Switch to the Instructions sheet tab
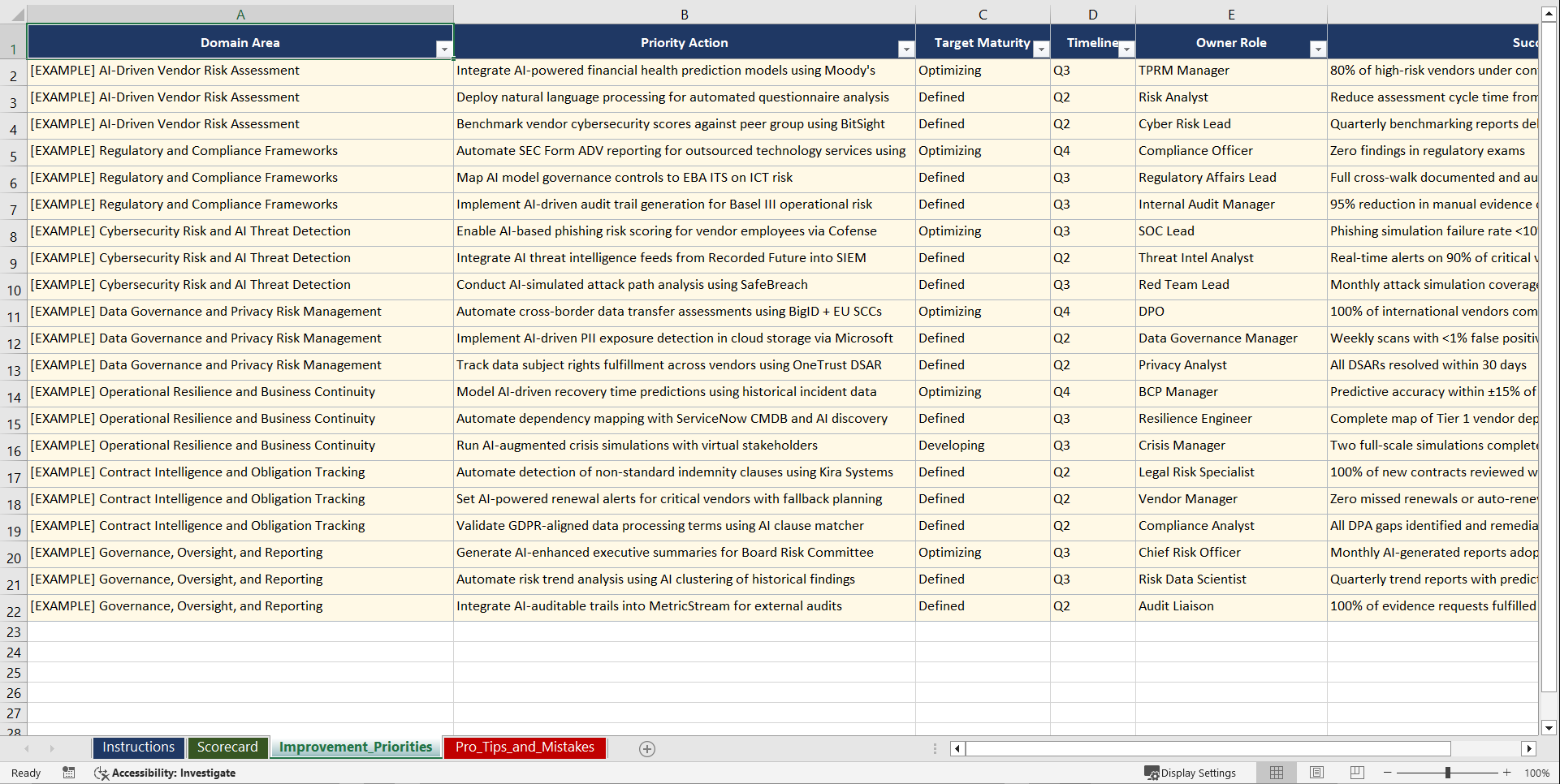 [138, 747]
